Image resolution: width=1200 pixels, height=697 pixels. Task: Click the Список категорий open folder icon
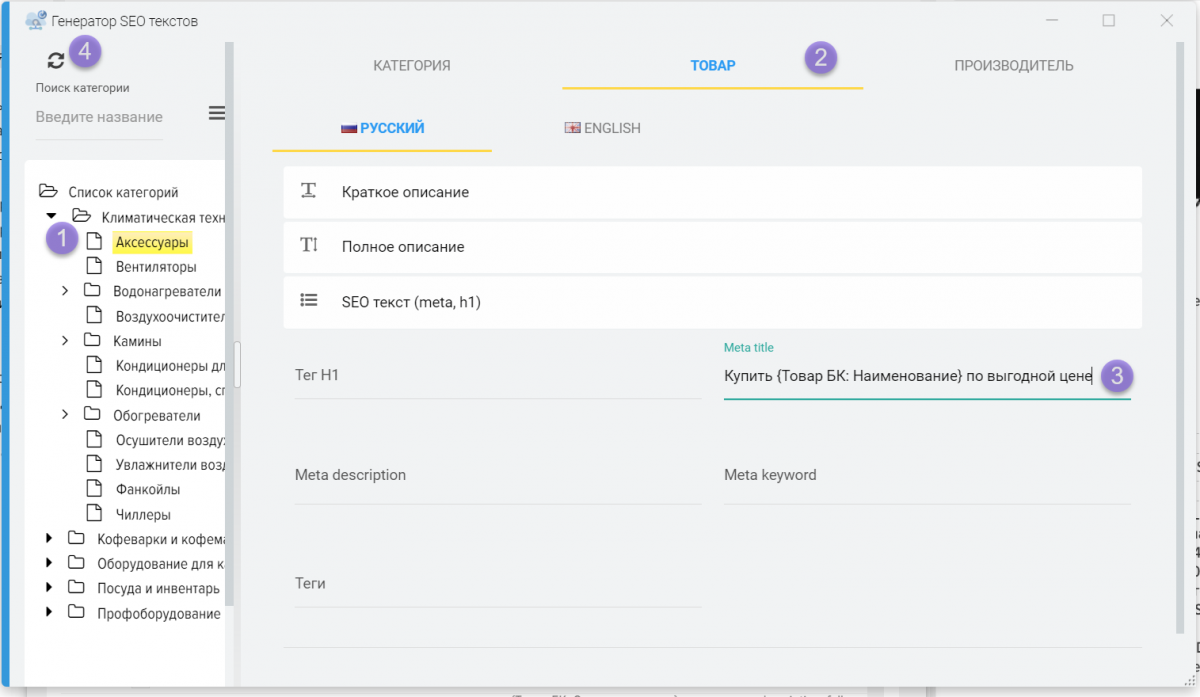click(48, 191)
